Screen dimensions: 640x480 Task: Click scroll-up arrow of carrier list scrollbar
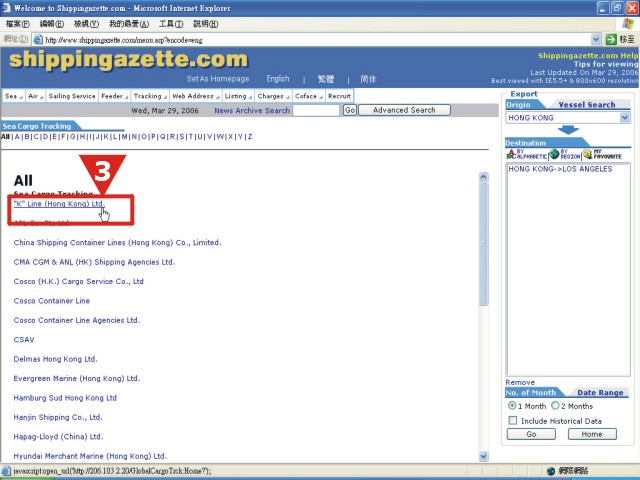[484, 177]
